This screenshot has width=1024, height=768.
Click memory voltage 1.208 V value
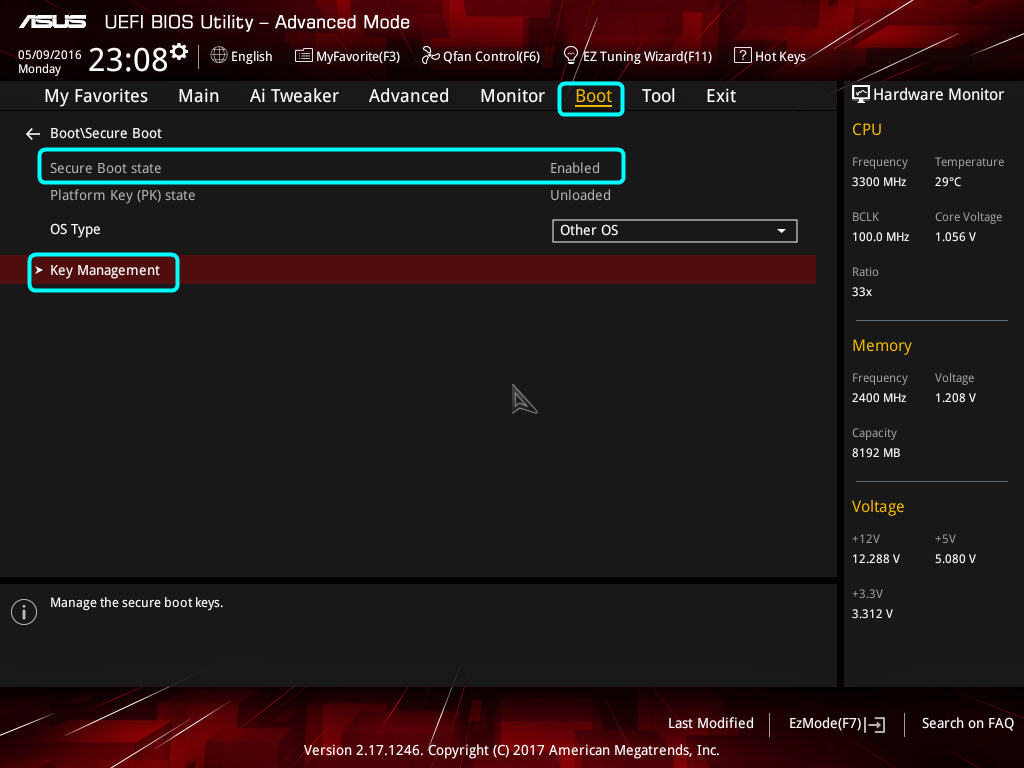(955, 397)
